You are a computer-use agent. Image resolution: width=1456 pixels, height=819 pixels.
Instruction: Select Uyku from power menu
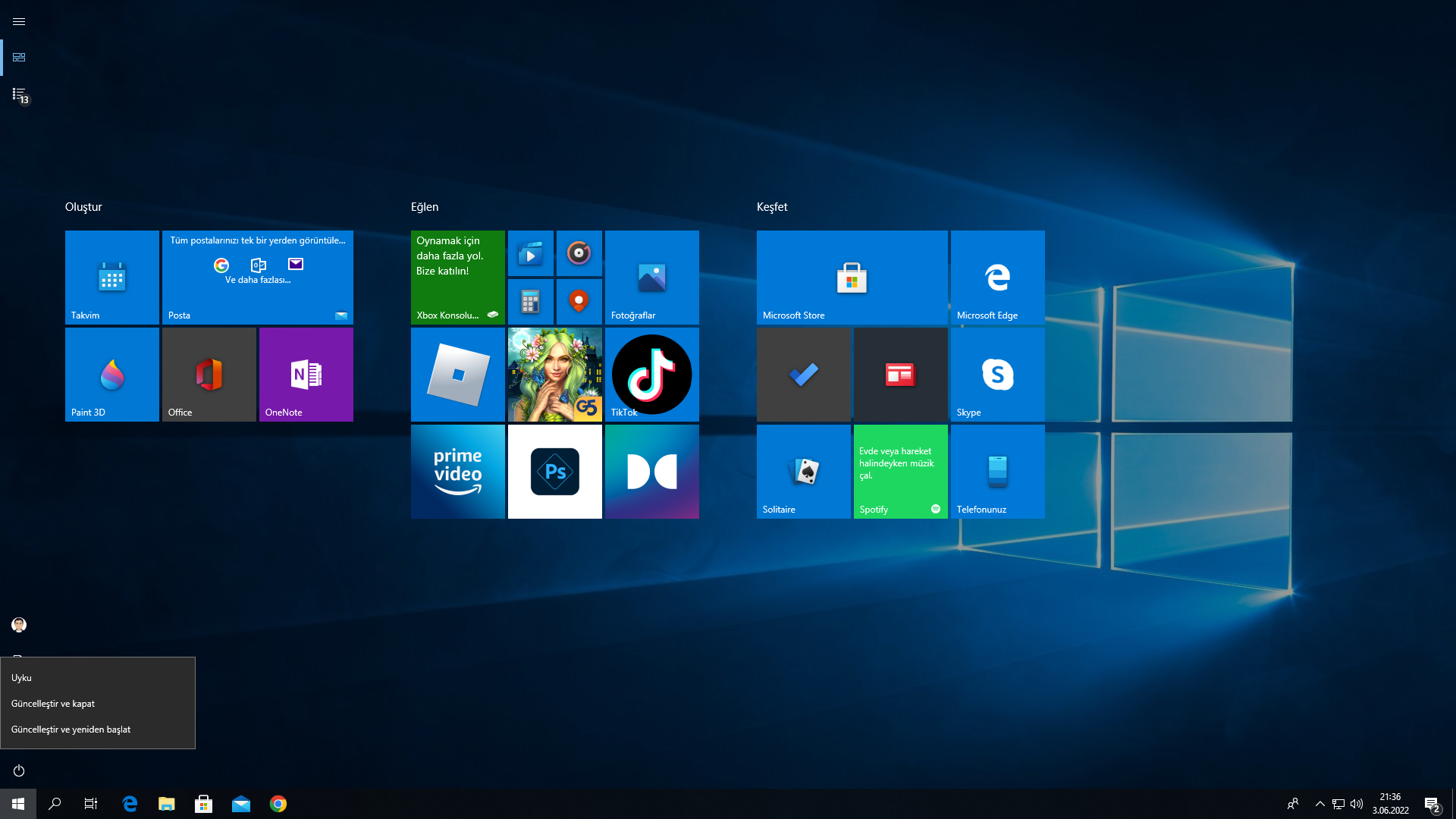coord(21,678)
